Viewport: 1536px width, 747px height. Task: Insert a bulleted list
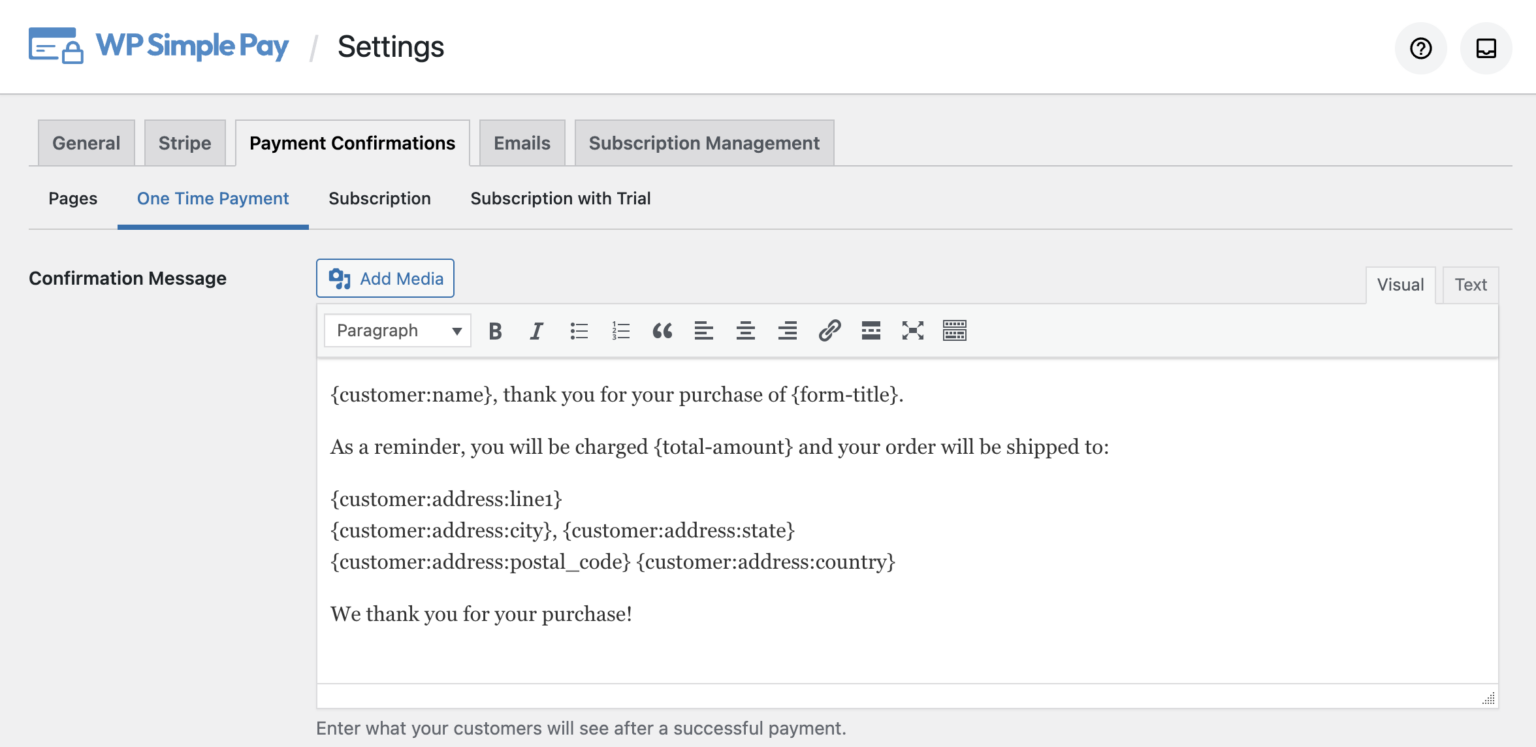point(579,330)
